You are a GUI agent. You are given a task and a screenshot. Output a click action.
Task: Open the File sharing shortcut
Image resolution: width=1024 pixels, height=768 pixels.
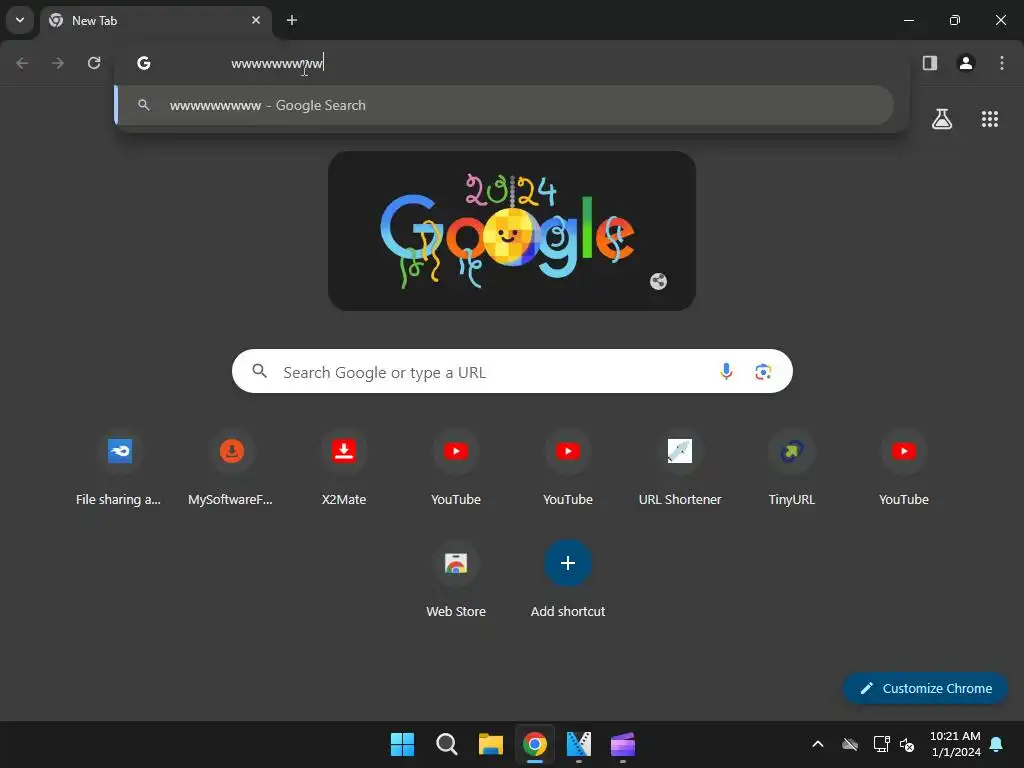(x=119, y=469)
